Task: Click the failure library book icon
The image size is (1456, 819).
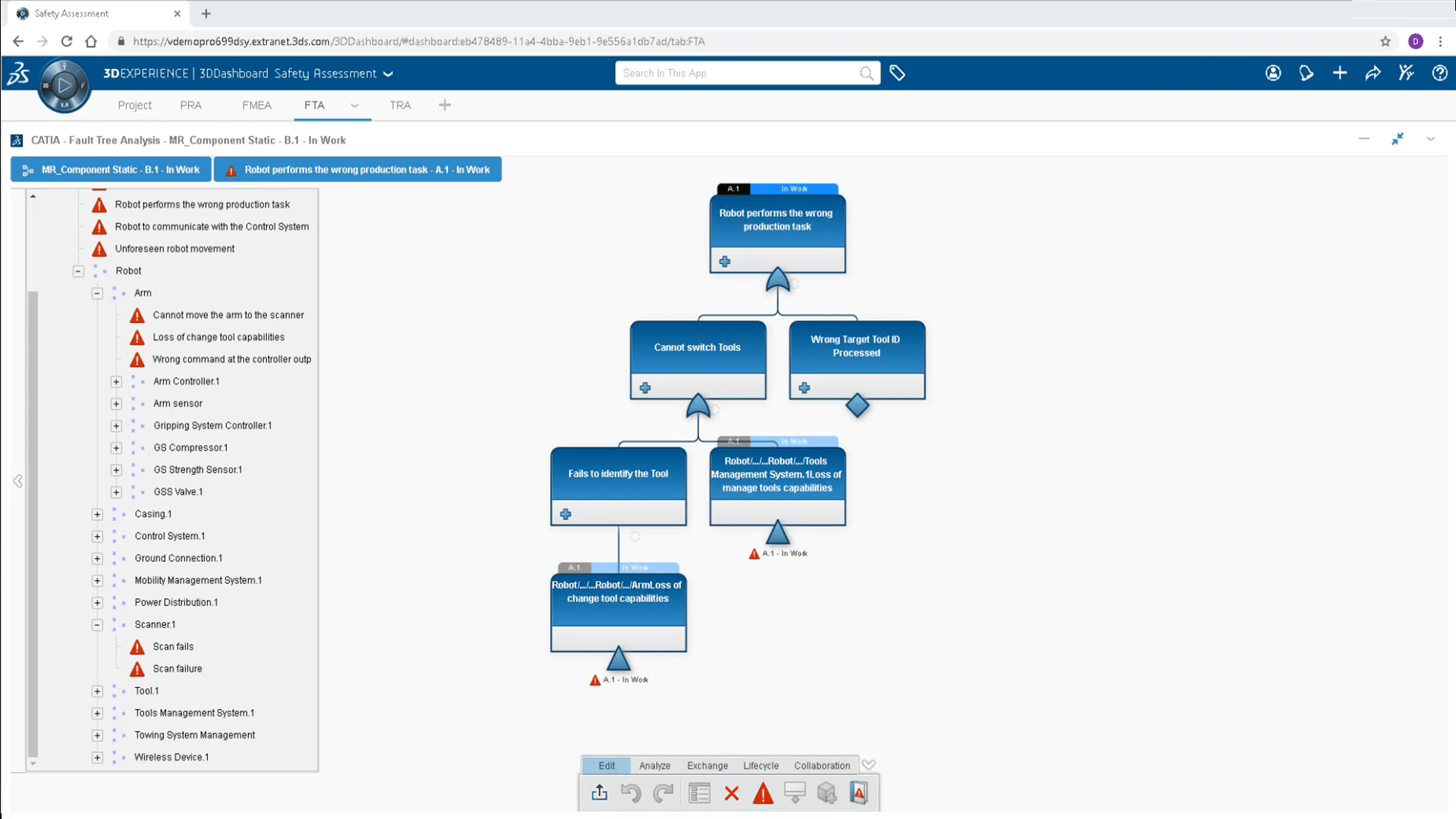Action: [x=858, y=793]
